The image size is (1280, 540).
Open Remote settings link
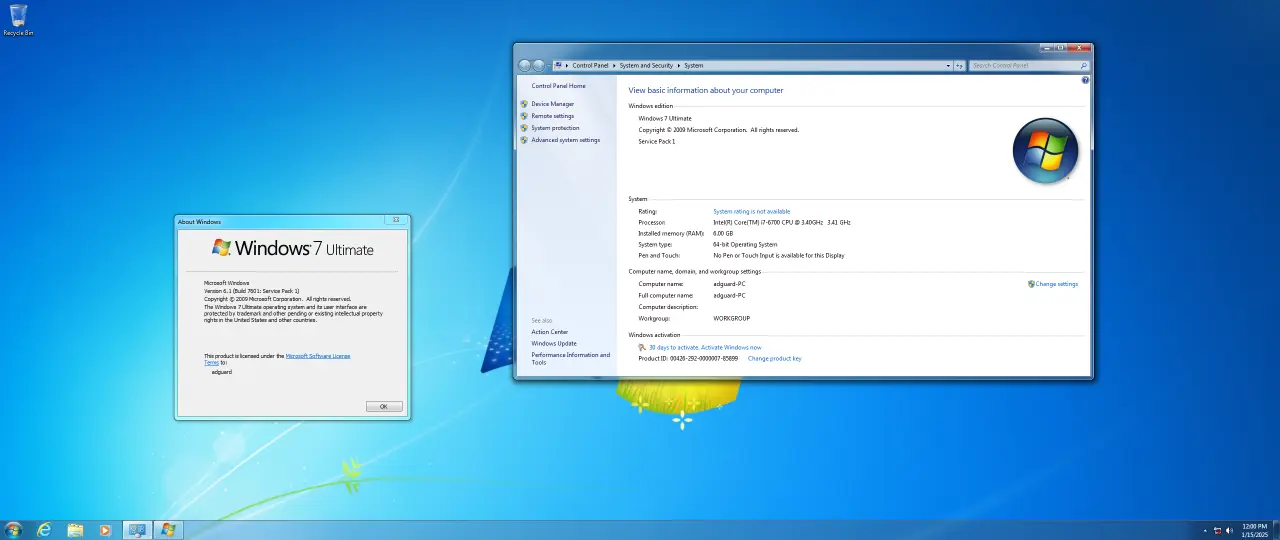[x=553, y=116]
